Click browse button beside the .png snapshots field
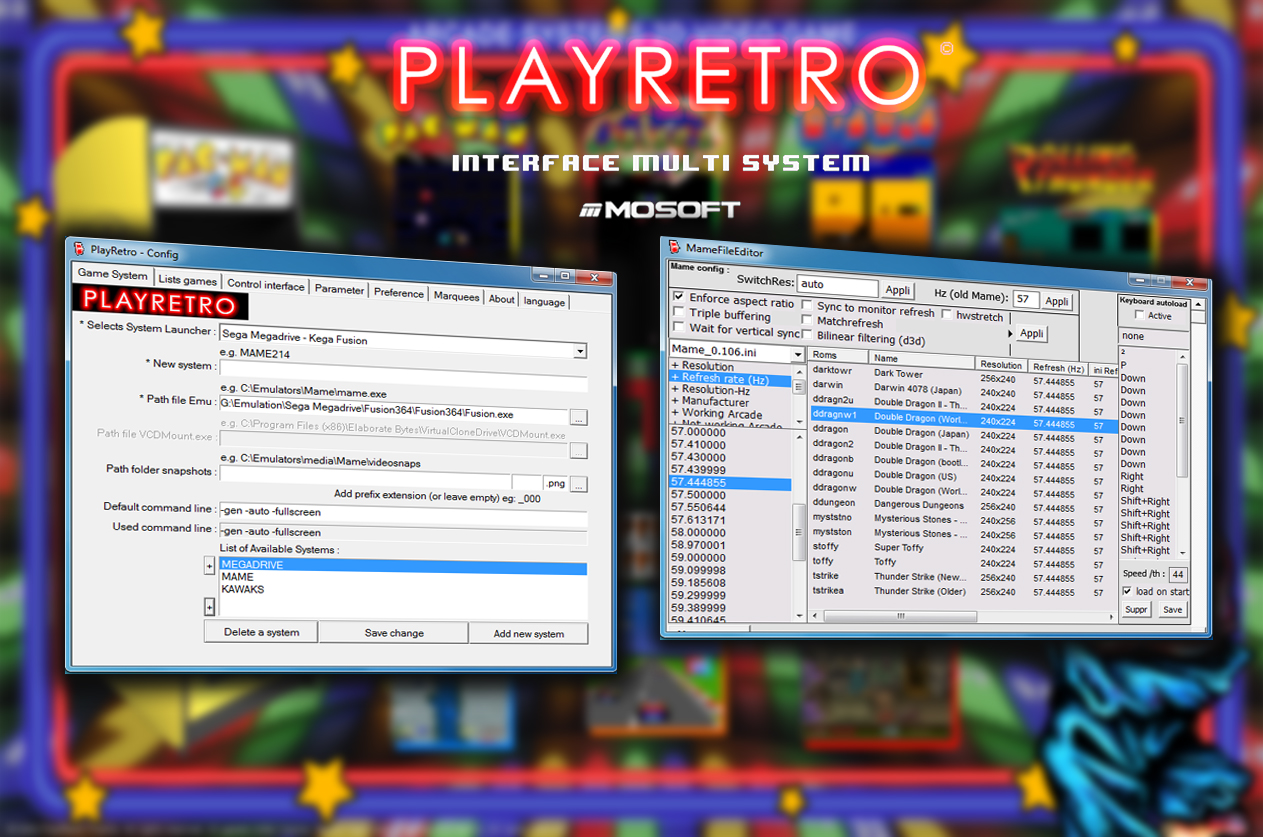Viewport: 1263px width, 837px height. click(579, 484)
